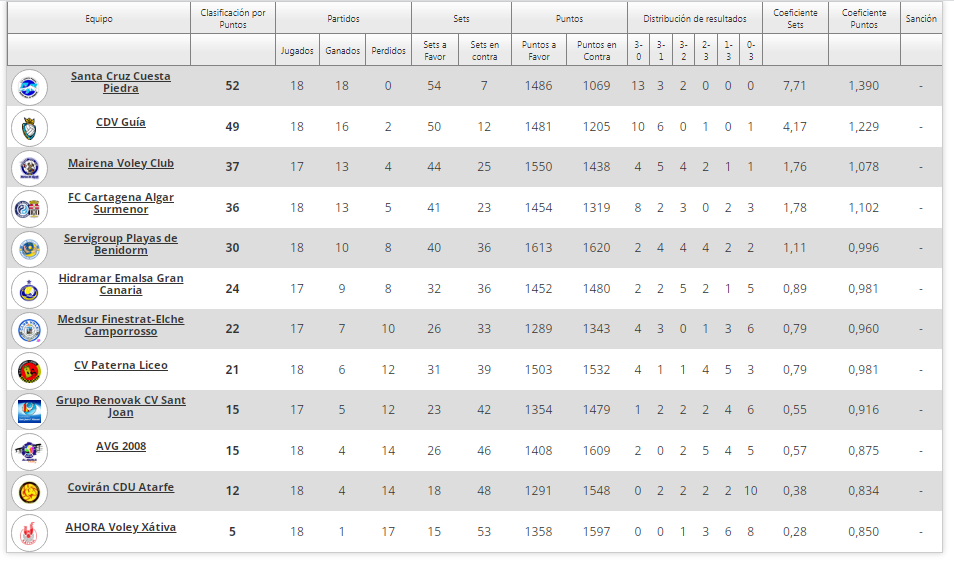Open the Covirán CDU Atarfe link

pos(120,487)
